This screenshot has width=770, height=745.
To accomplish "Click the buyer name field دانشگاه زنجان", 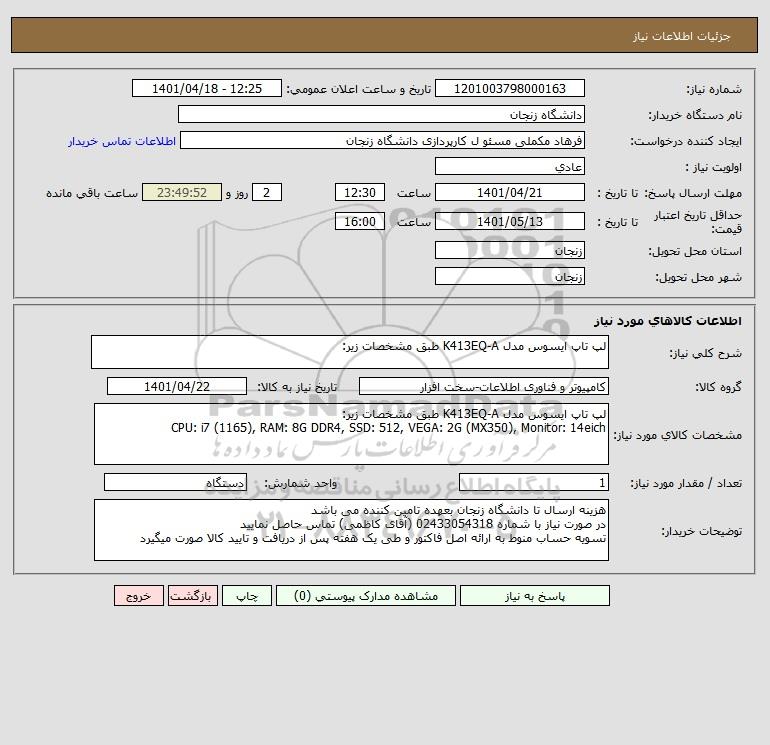I will [381, 114].
